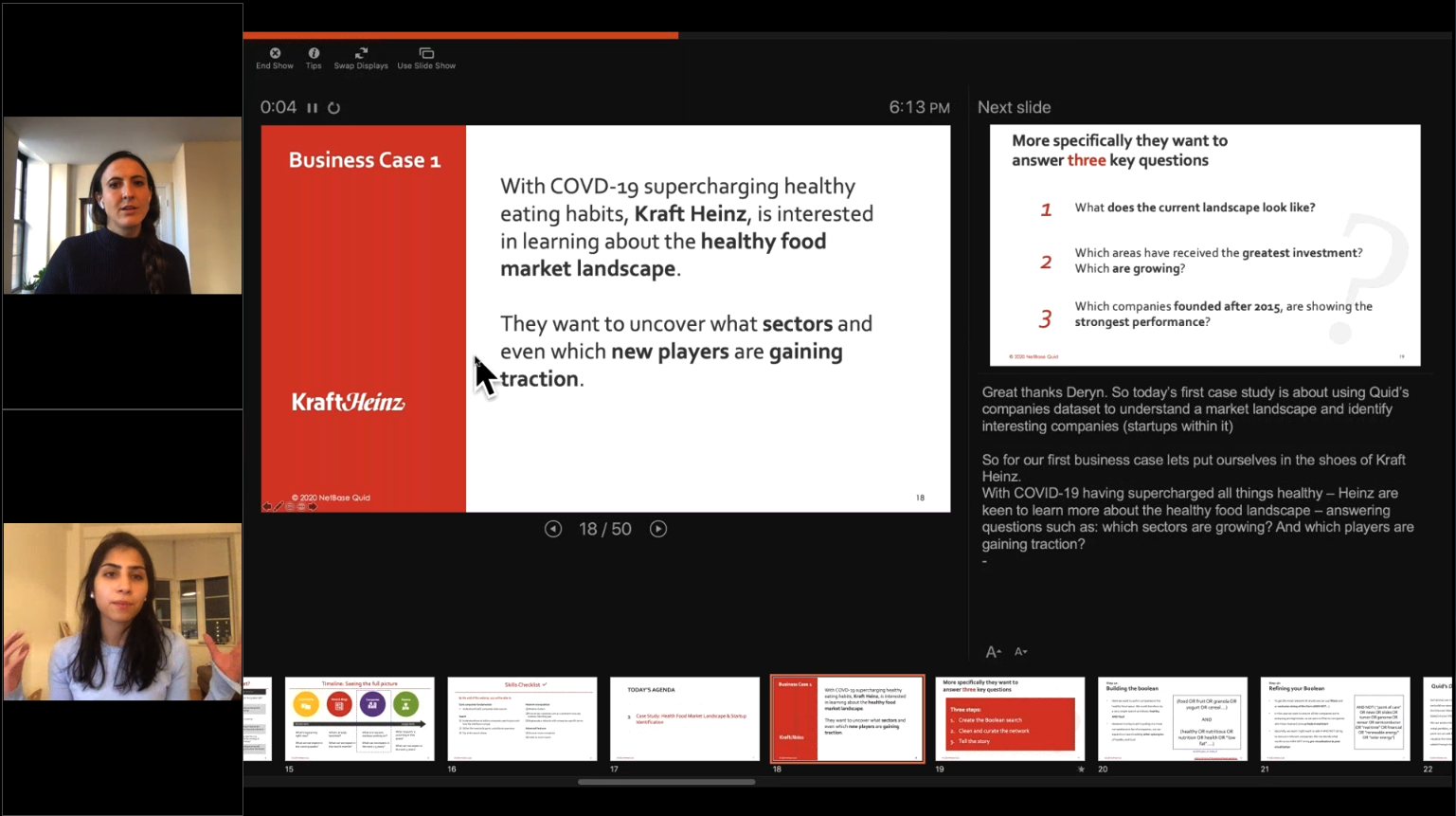The image size is (1456, 816).
Task: Open the on-slide all-slides menu icon
Action: click(290, 507)
